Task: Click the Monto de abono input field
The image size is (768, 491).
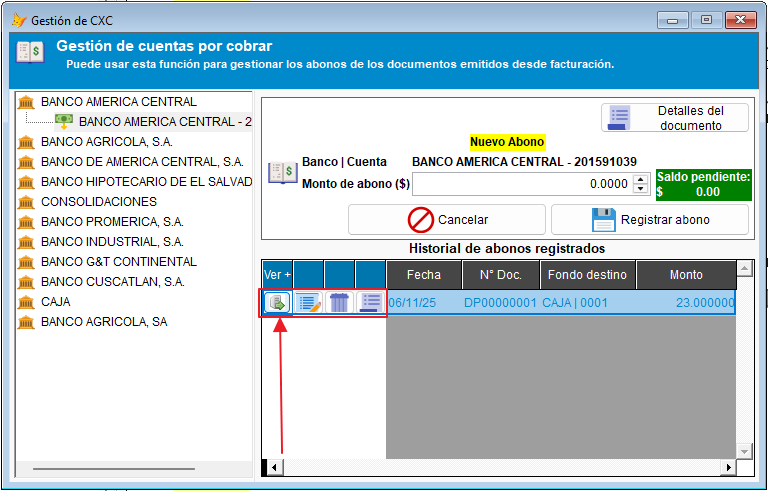Action: coord(522,184)
